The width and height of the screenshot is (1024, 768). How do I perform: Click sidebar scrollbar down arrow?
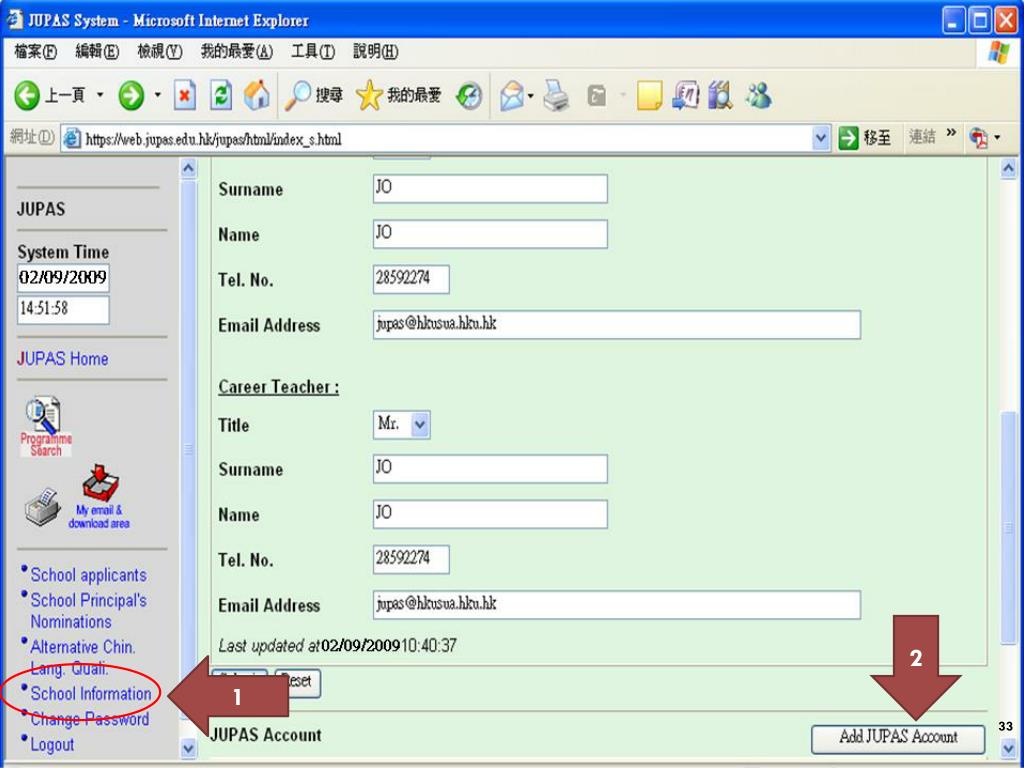[188, 748]
